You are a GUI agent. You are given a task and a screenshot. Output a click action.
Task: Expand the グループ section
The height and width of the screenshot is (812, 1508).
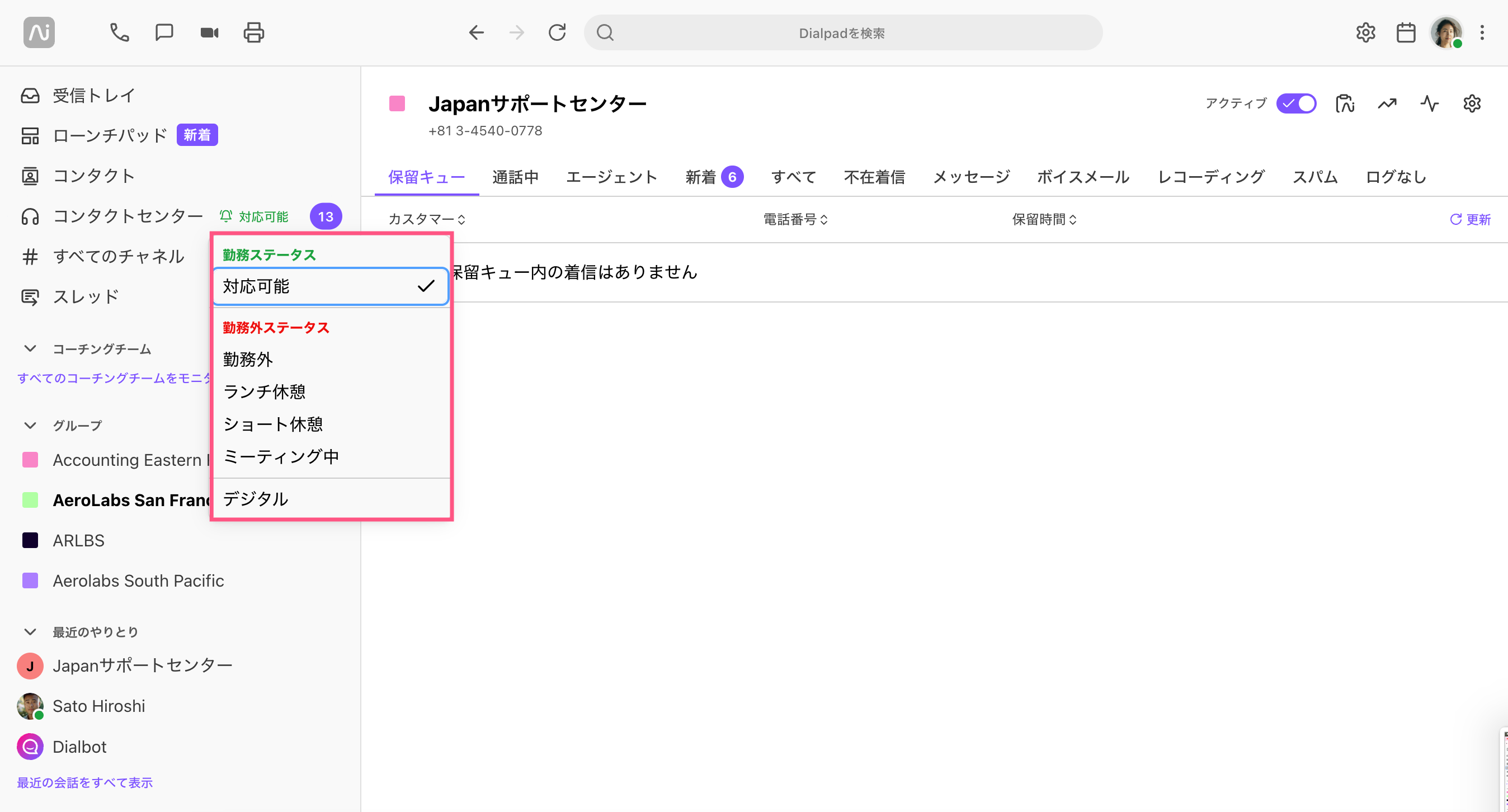pyautogui.click(x=30, y=425)
